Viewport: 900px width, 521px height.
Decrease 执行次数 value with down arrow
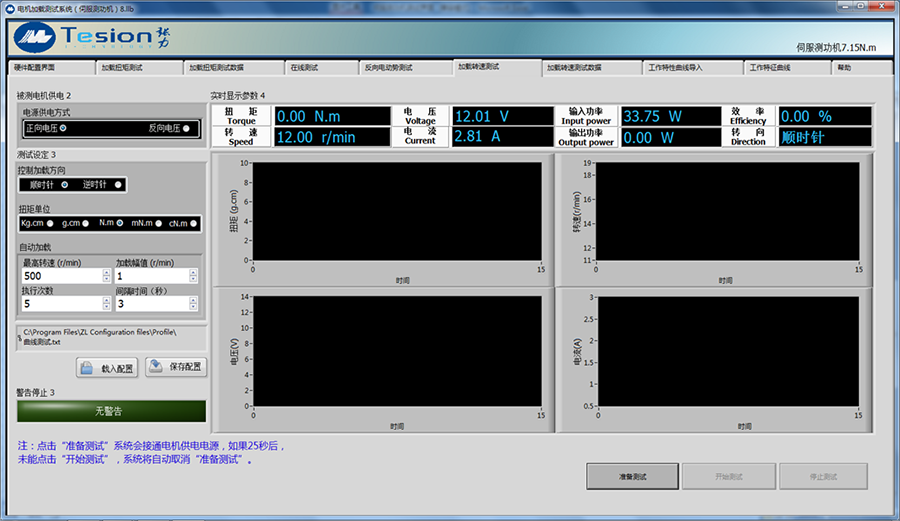(x=106, y=308)
